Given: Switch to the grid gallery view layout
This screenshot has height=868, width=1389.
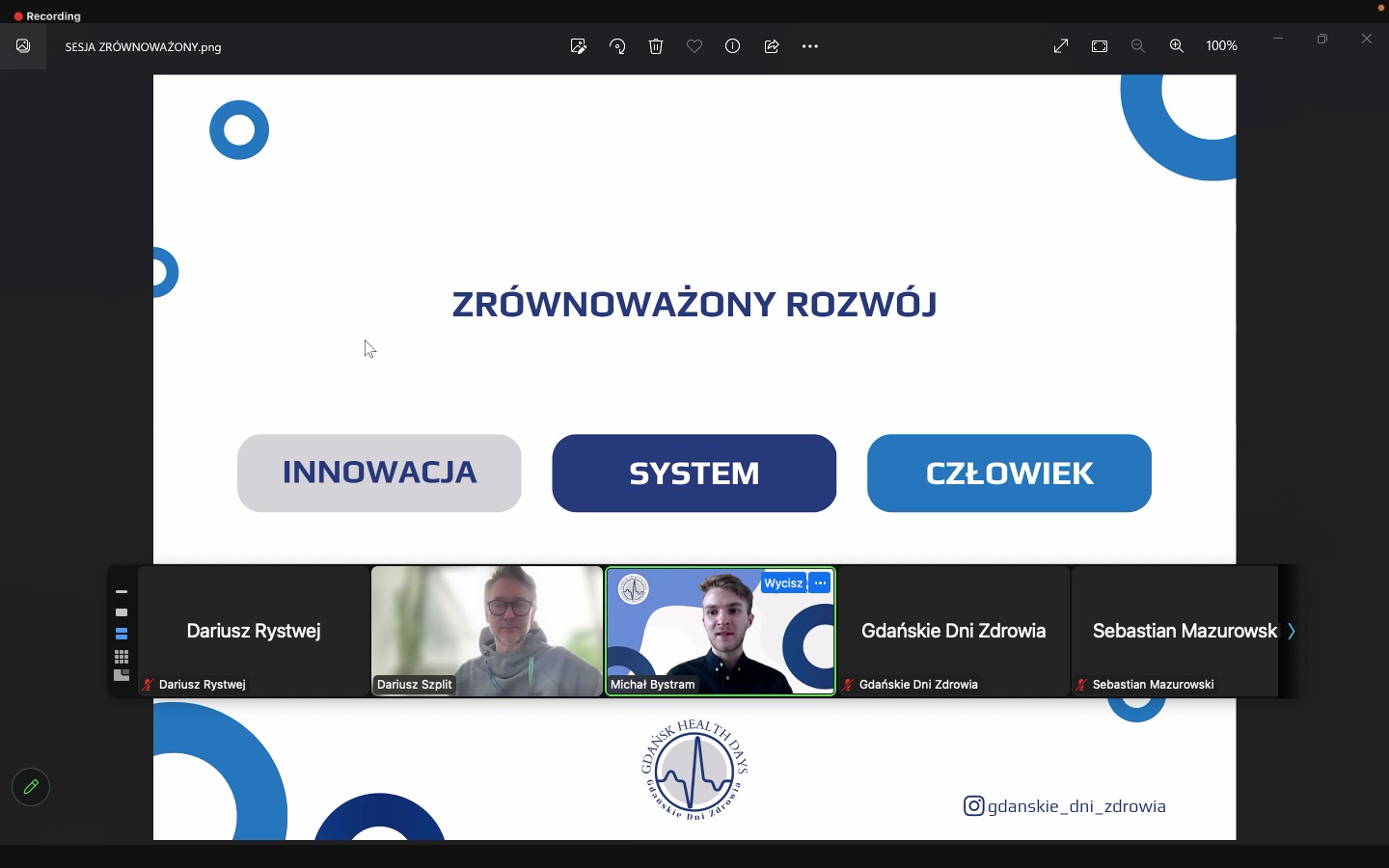Looking at the screenshot, I should [122, 657].
